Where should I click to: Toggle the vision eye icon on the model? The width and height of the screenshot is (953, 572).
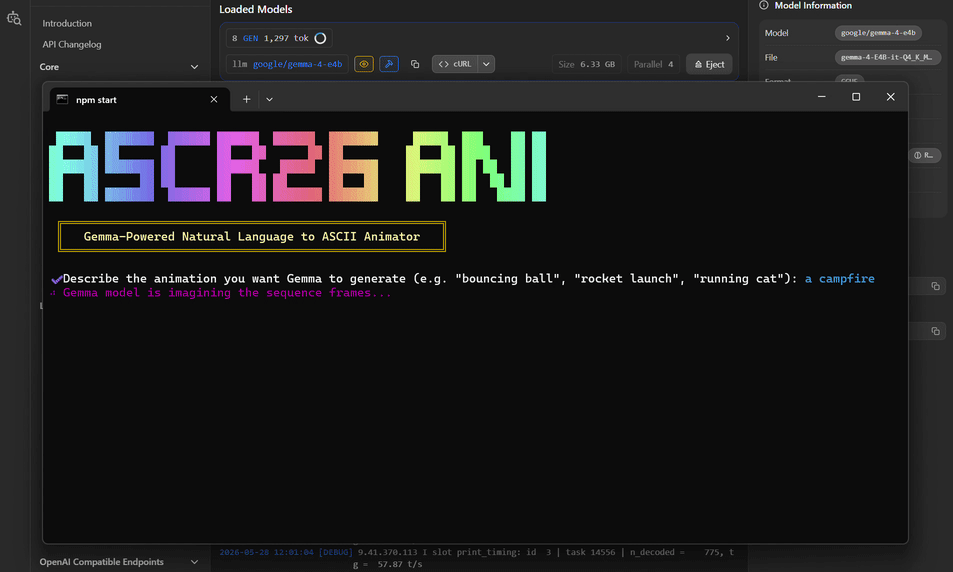coord(364,64)
